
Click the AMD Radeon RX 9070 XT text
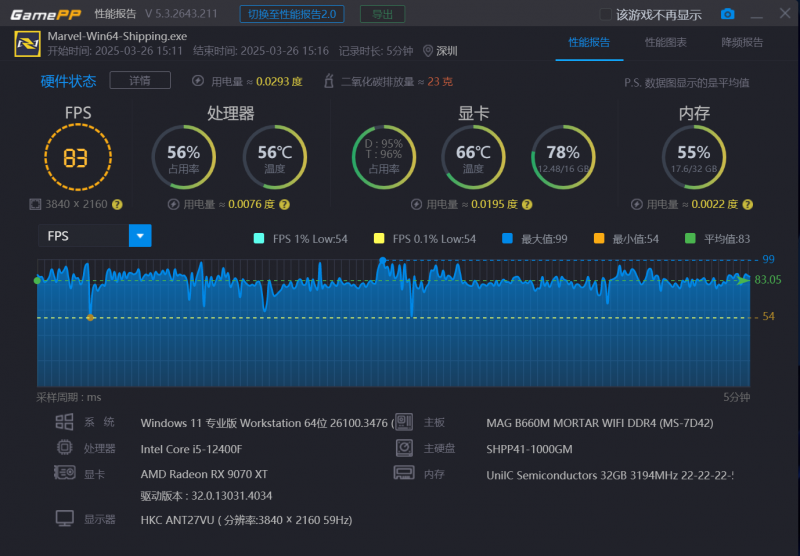204,474
